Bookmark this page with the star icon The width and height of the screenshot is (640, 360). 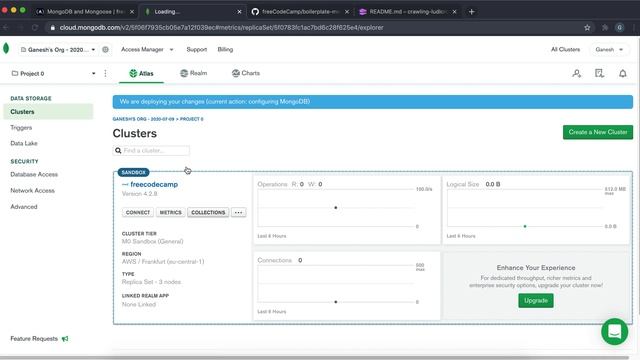pyautogui.click(x=587, y=27)
